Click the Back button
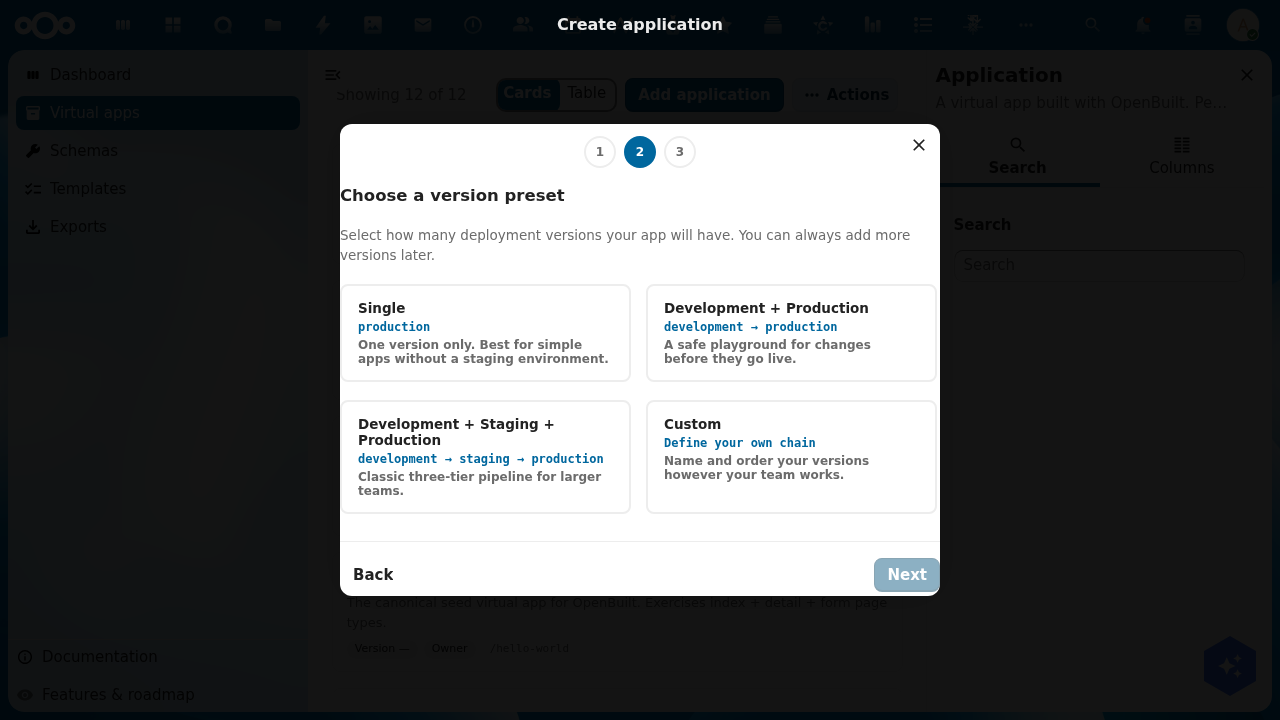Screen dimensions: 1280x720 pos(373,575)
